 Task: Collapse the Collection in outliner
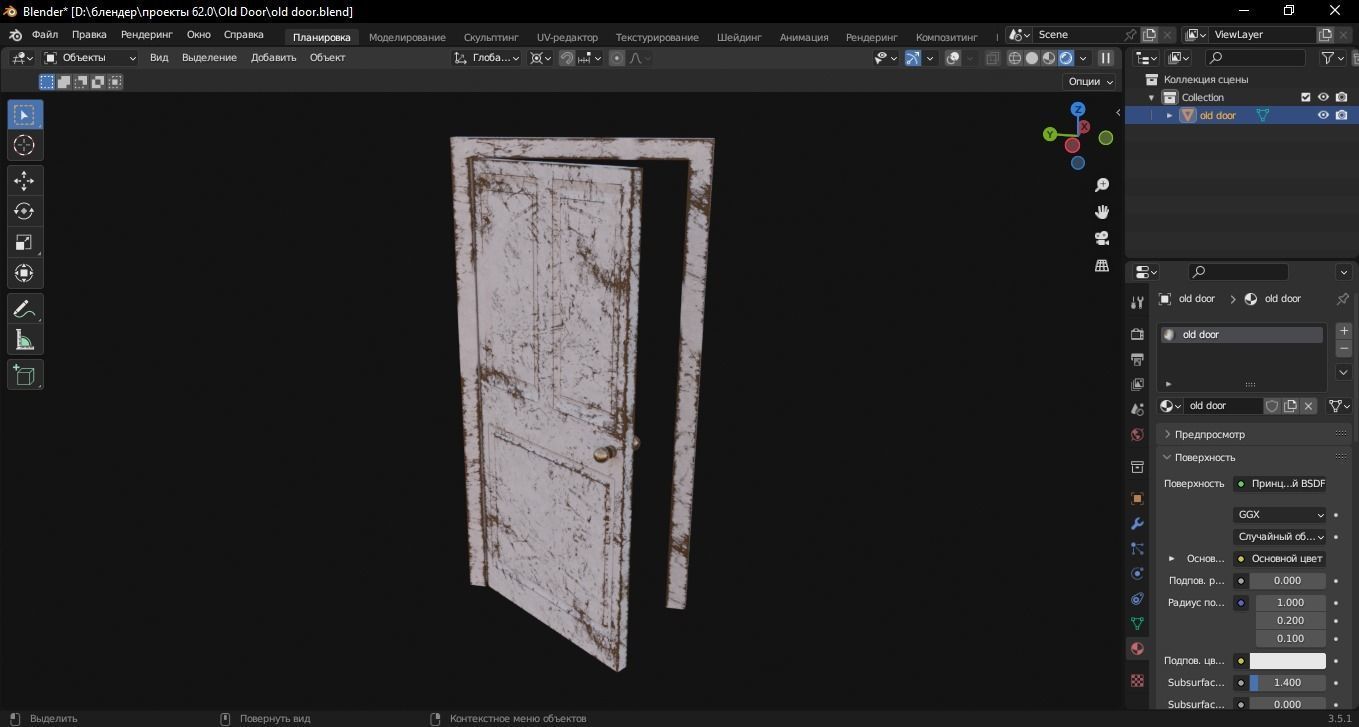[x=1152, y=97]
